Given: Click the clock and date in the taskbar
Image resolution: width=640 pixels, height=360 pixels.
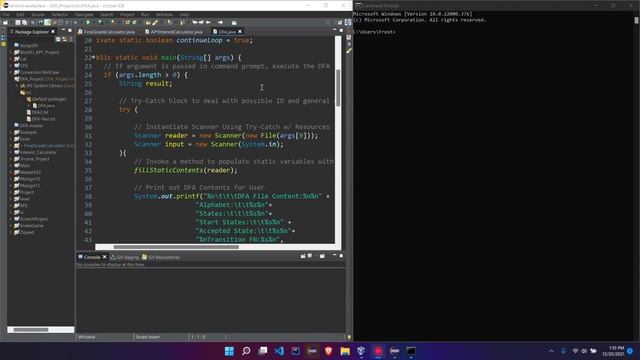Looking at the screenshot, I should (613, 351).
